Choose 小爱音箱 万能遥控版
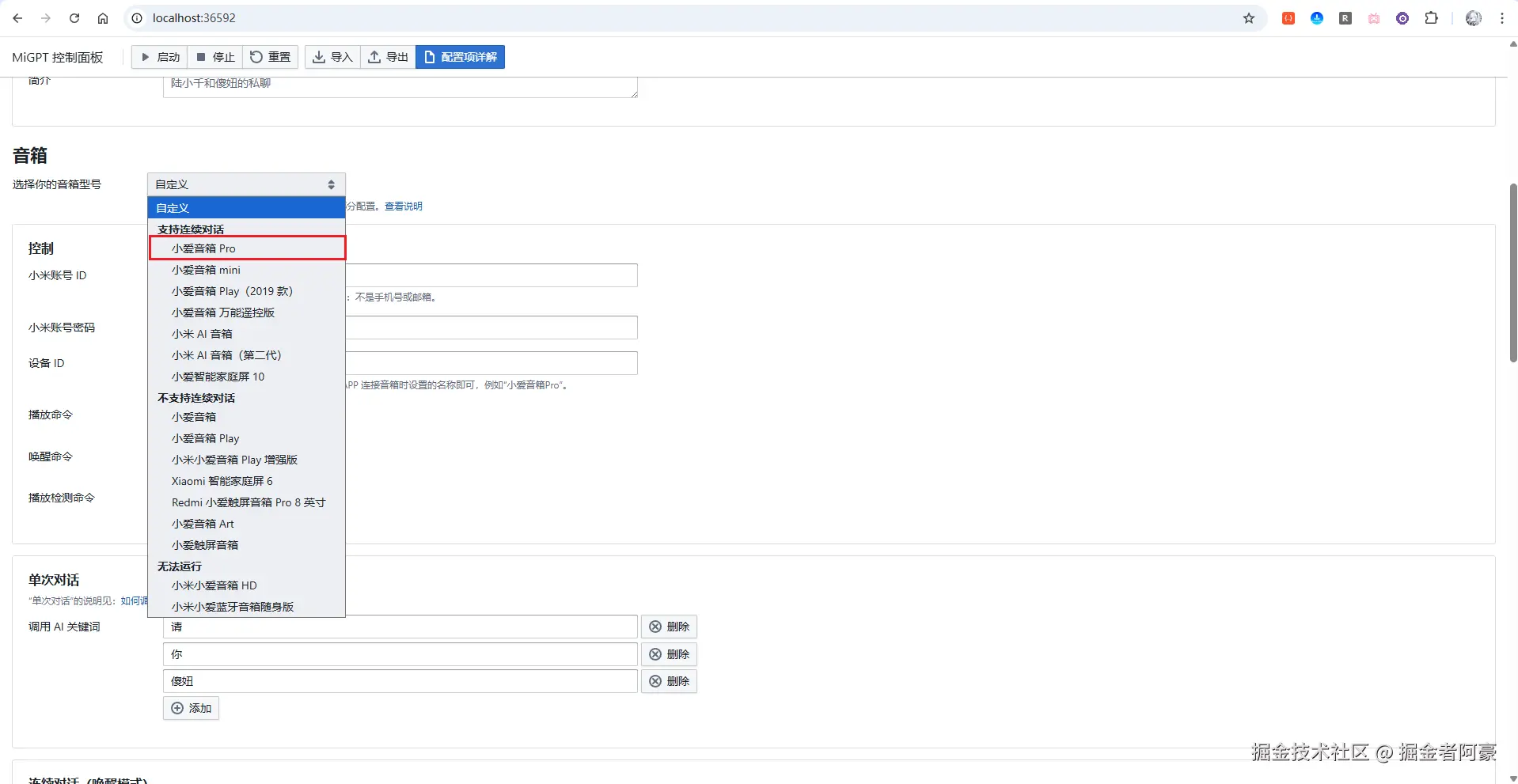Image resolution: width=1518 pixels, height=784 pixels. (246, 312)
